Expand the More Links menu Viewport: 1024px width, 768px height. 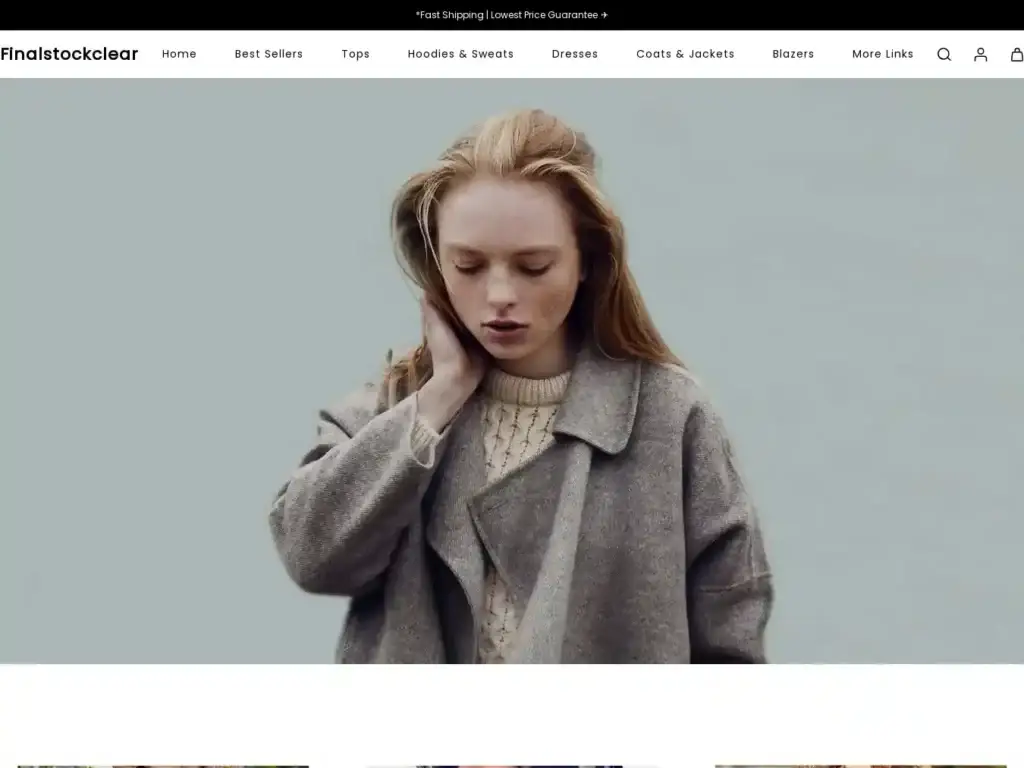pos(883,54)
